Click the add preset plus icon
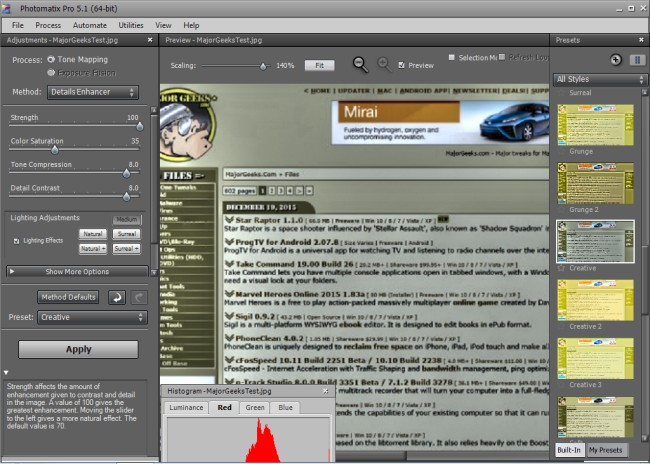 (616, 60)
